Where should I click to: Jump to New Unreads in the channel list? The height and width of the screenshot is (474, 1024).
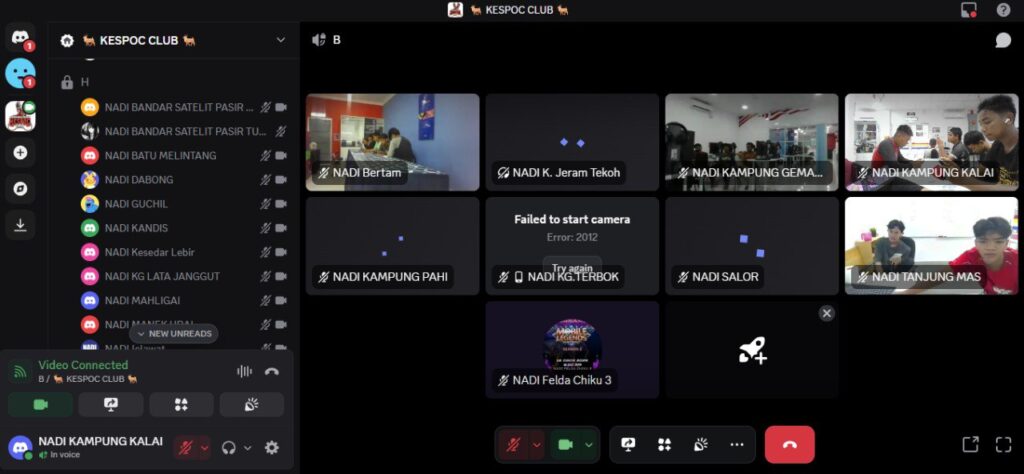[x=174, y=333]
